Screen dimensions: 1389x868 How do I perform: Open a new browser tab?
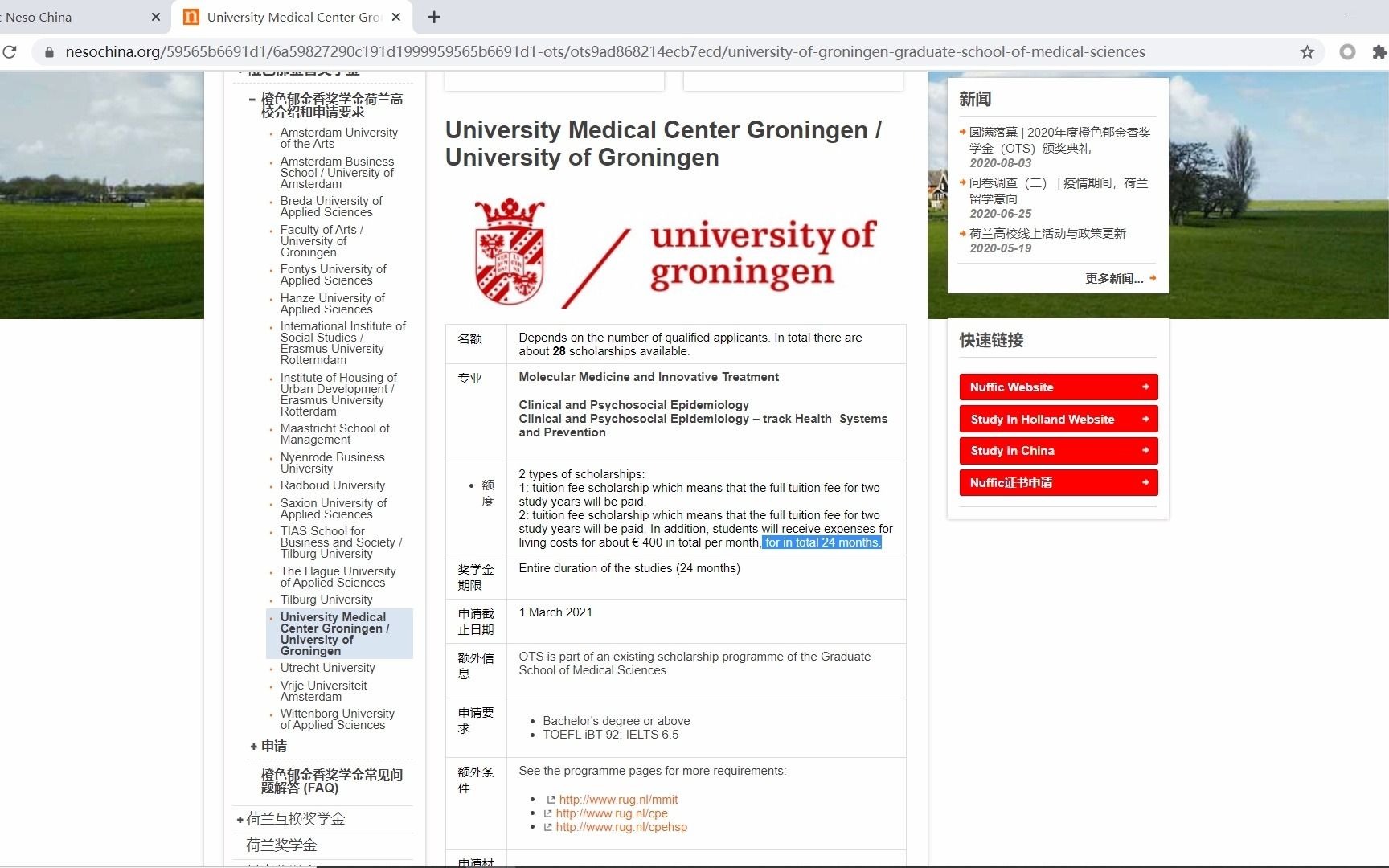click(434, 17)
